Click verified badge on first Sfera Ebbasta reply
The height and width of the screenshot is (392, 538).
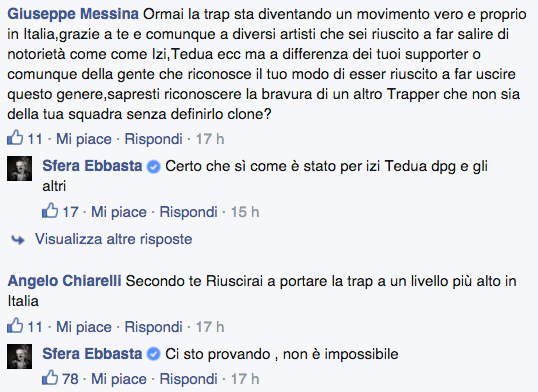pyautogui.click(x=153, y=167)
